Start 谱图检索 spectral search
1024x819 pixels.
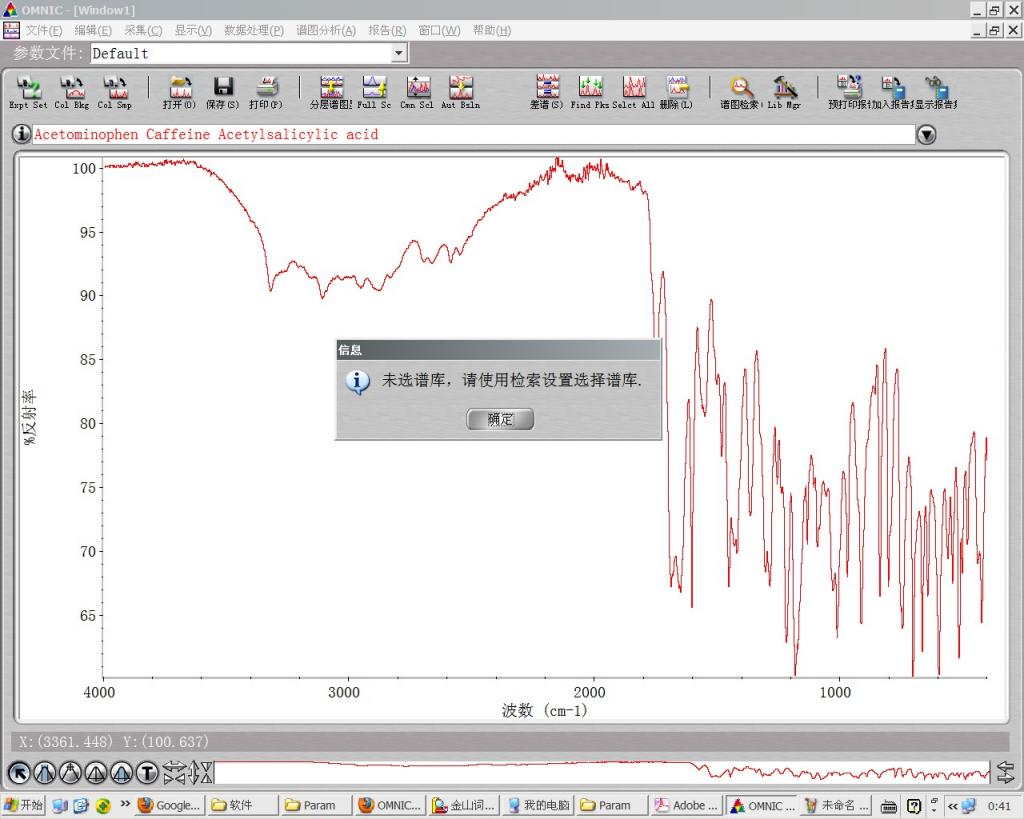pos(741,91)
